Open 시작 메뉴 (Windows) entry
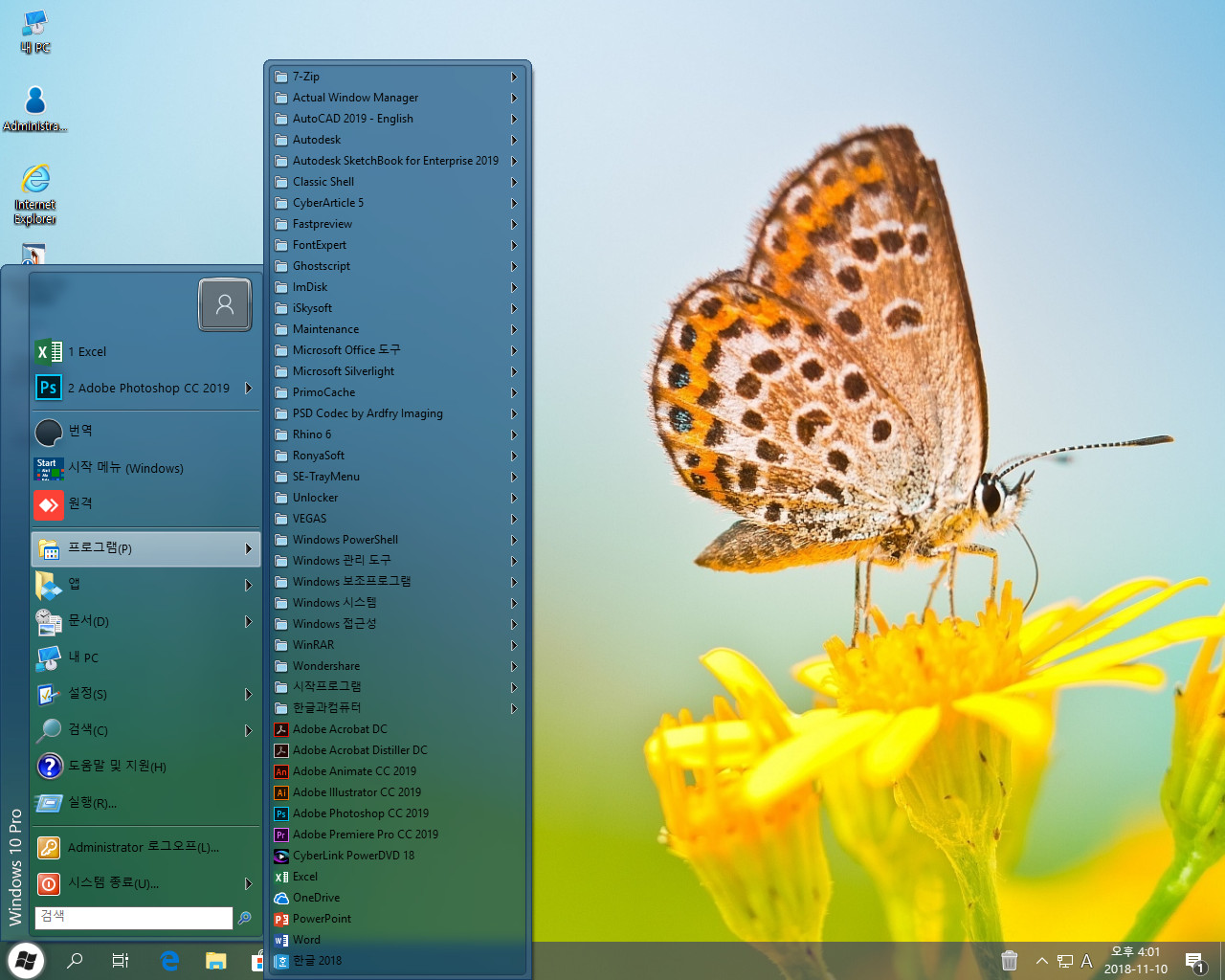 pyautogui.click(x=145, y=468)
